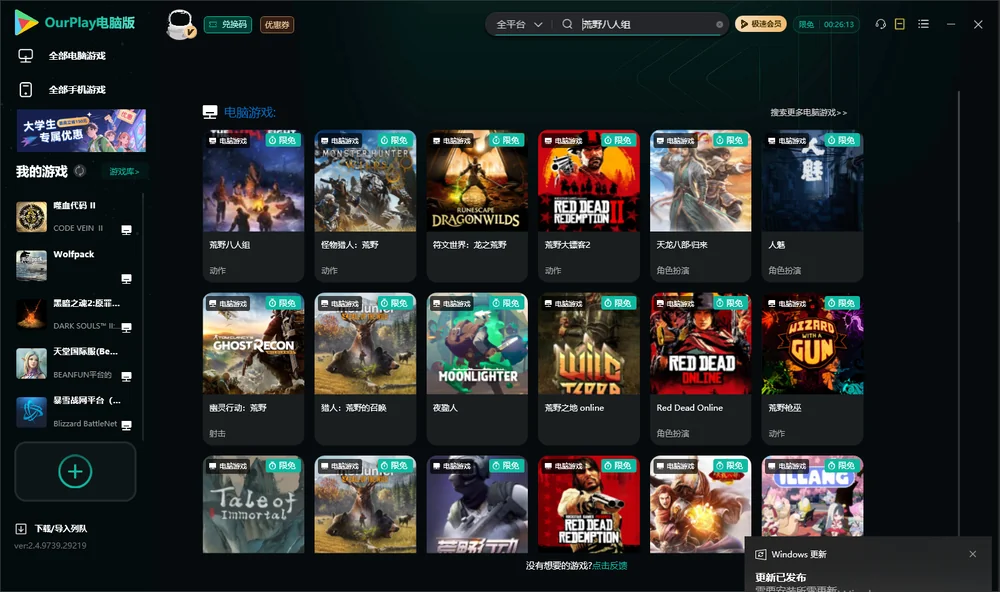Click the 全部电脑游戏 monitor icon
Viewport: 1000px width, 592px height.
coord(26,56)
